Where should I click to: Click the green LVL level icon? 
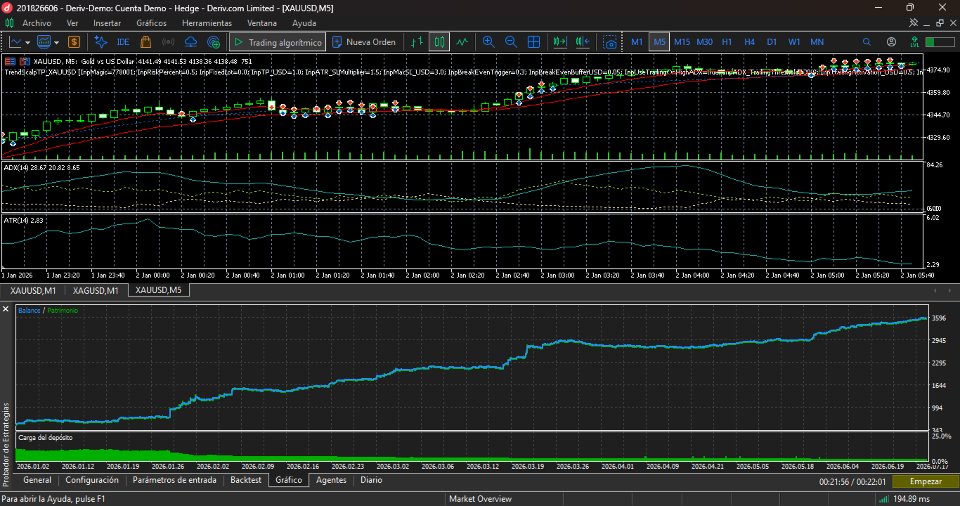click(x=914, y=42)
